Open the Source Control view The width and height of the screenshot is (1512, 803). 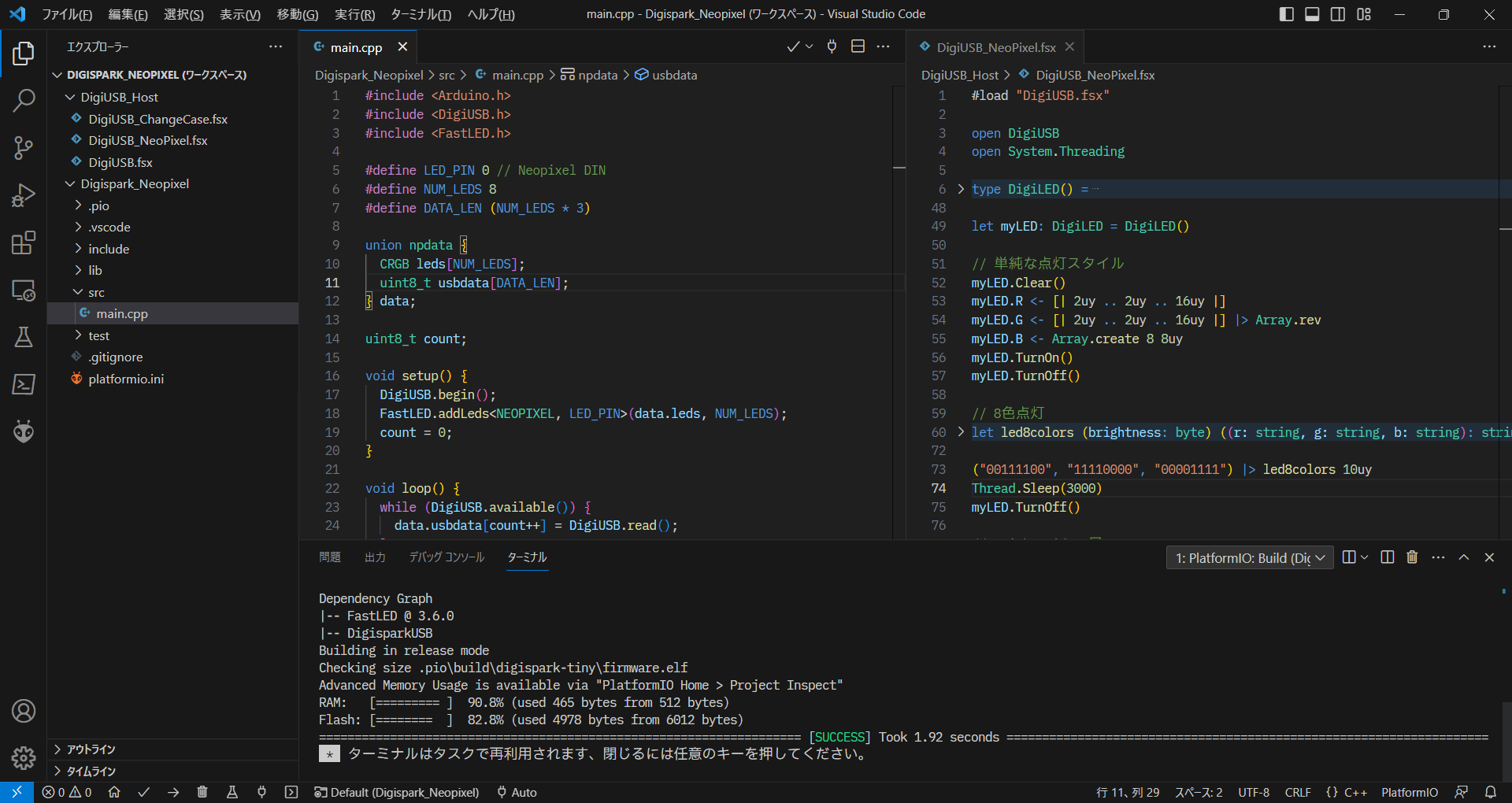(24, 148)
